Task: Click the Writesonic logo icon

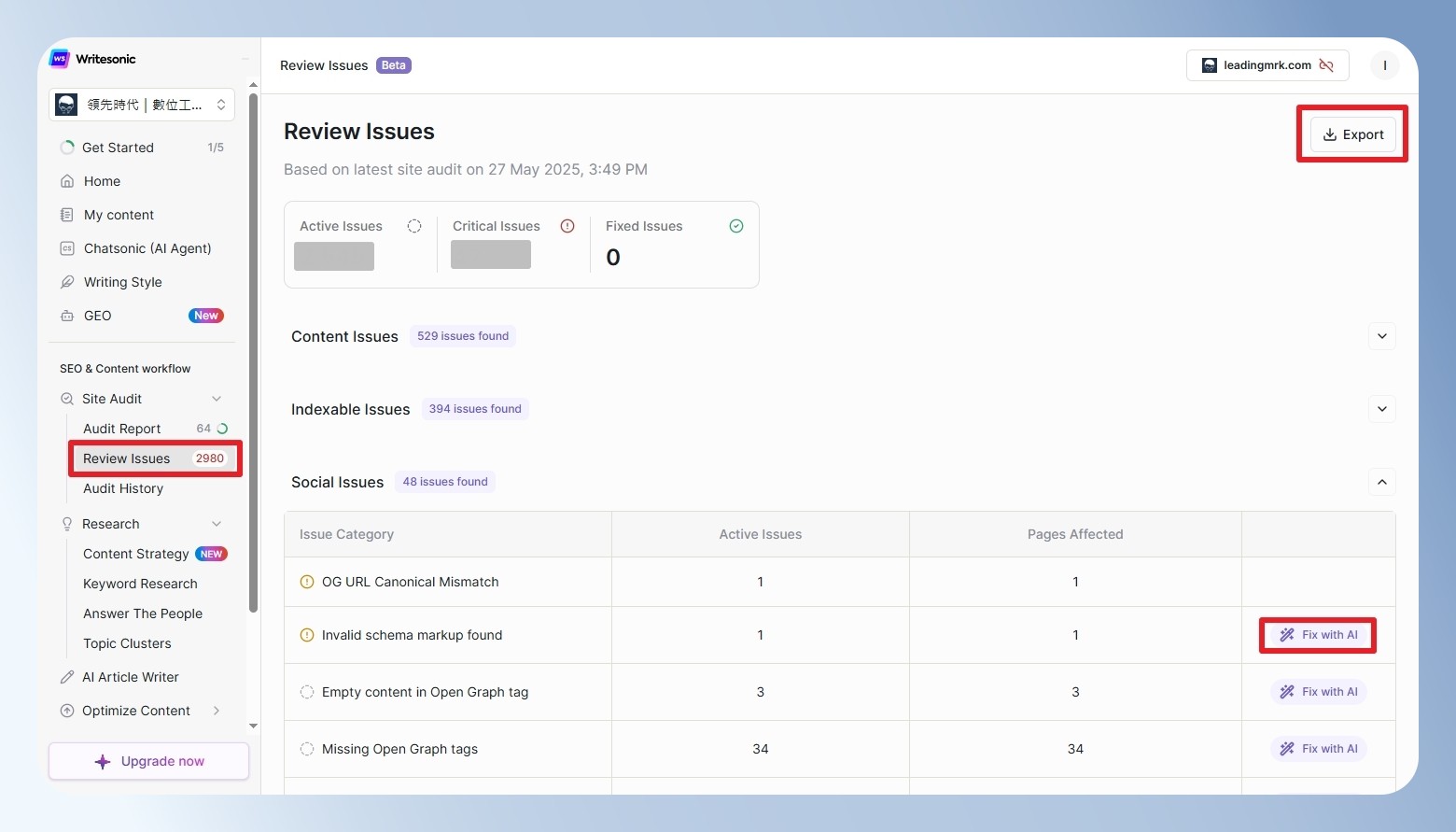Action: [60, 59]
